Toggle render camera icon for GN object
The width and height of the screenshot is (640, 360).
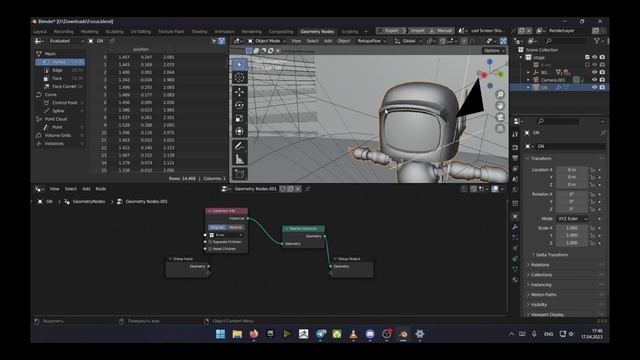[602, 87]
